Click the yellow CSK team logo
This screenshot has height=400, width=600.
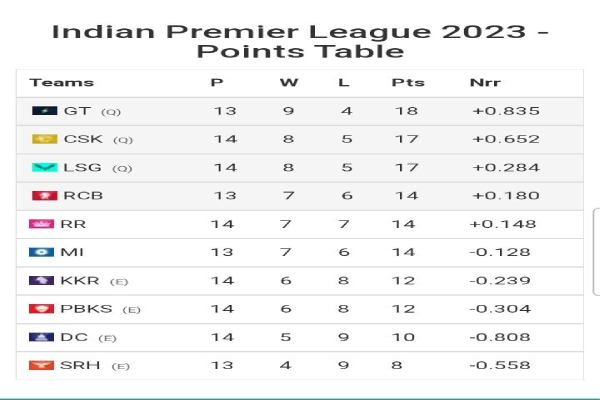pos(45,139)
